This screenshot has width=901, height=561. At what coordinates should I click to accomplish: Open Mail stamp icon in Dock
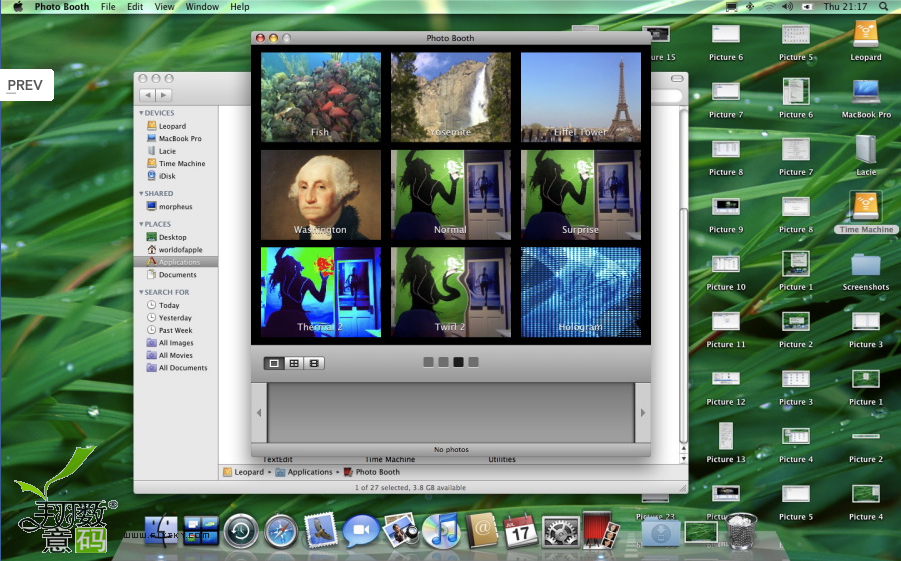pos(320,529)
